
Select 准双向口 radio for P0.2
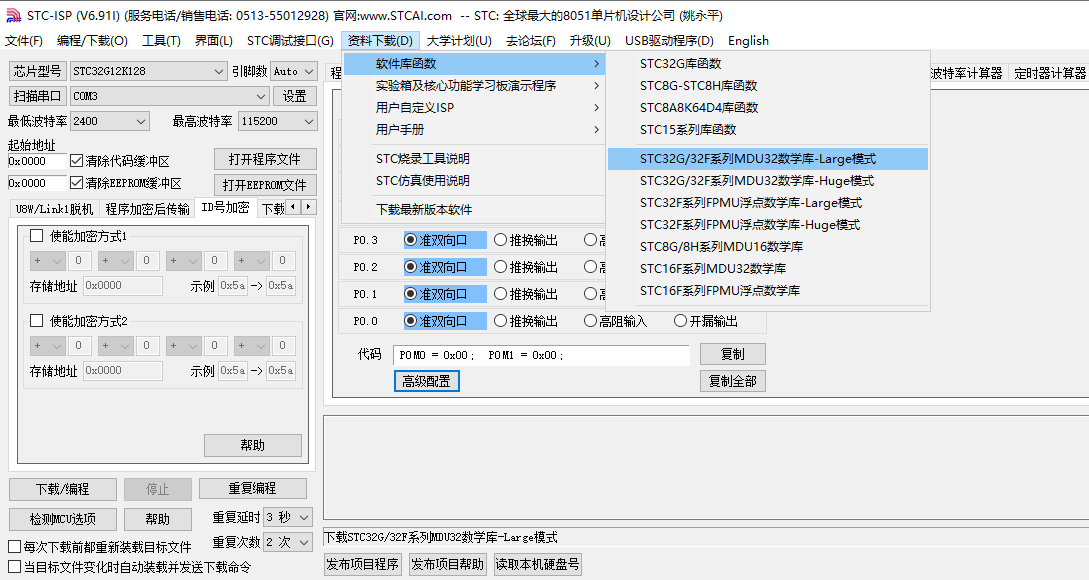[x=410, y=267]
